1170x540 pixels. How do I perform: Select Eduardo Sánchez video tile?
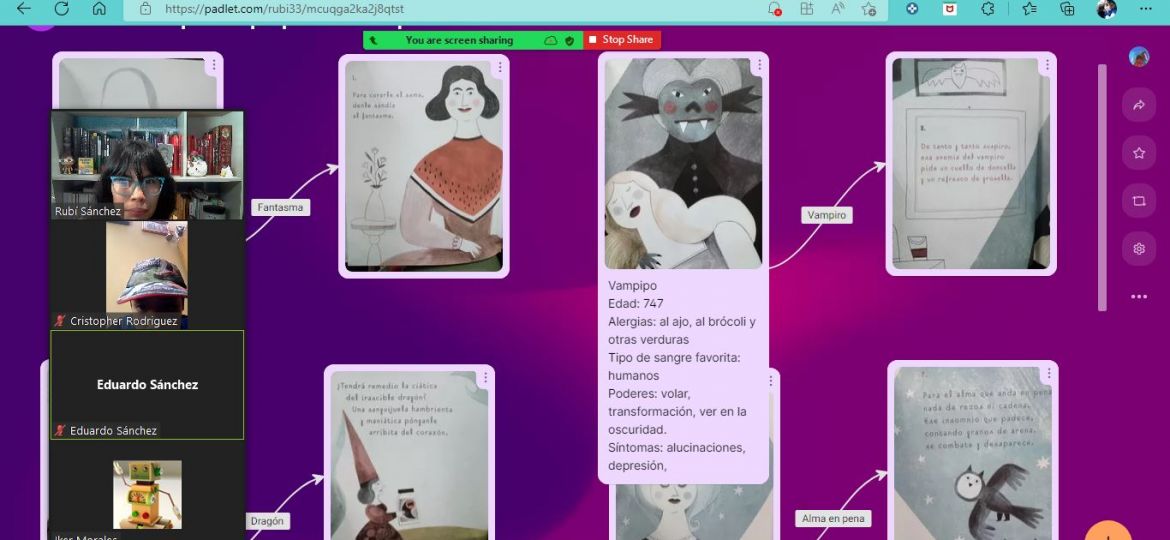pos(147,385)
